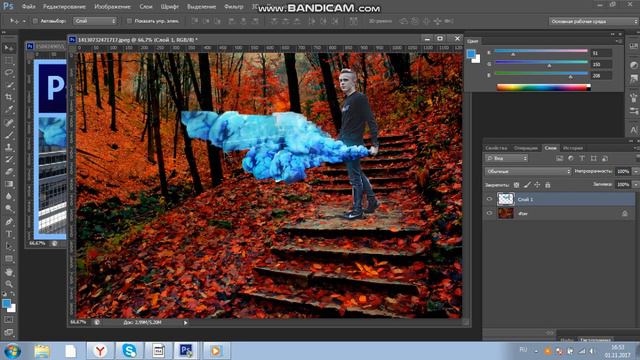The image size is (640, 360).
Task: Lock image pixels brush icon
Action: 527,185
